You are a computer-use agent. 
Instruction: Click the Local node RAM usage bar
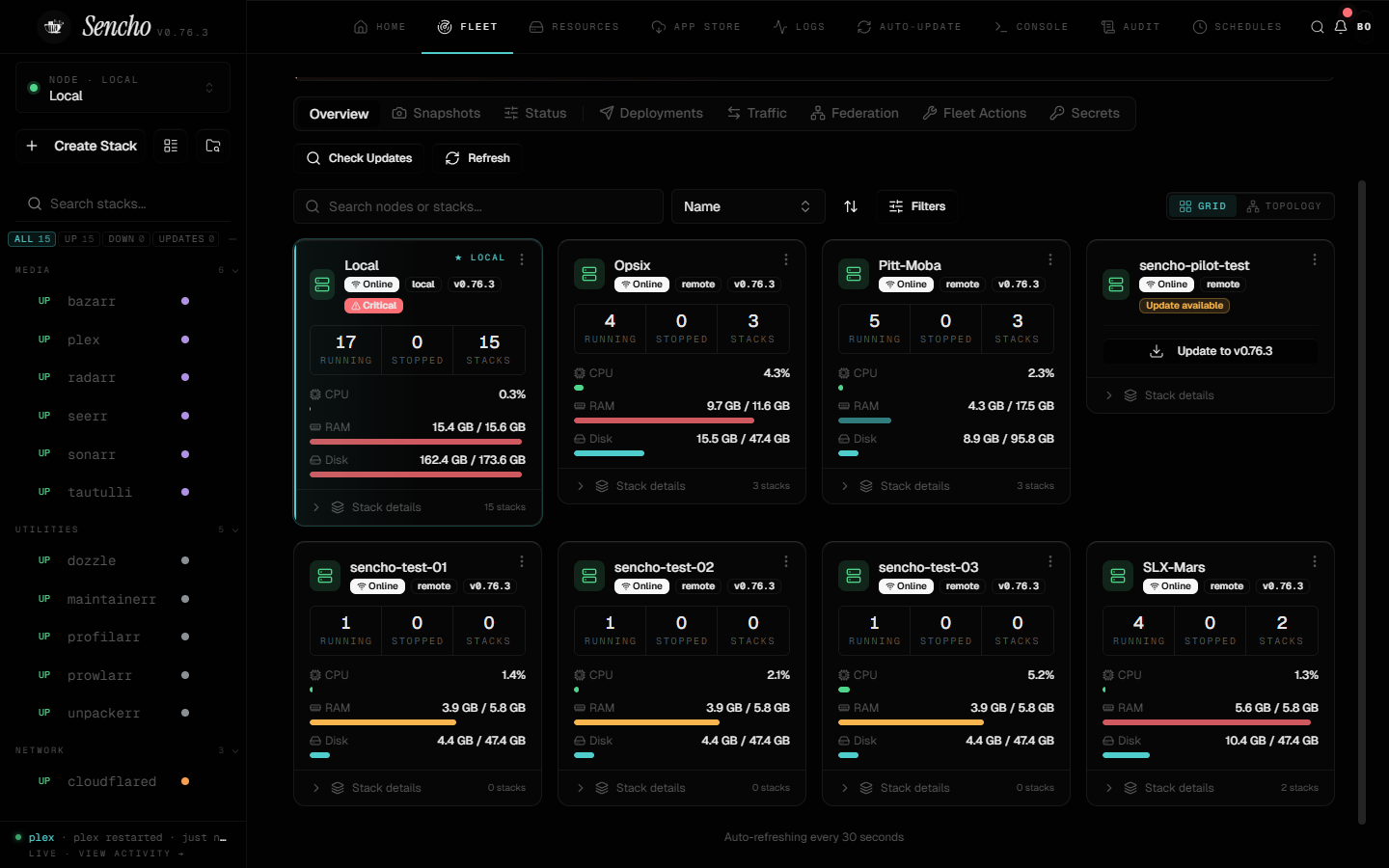click(418, 442)
